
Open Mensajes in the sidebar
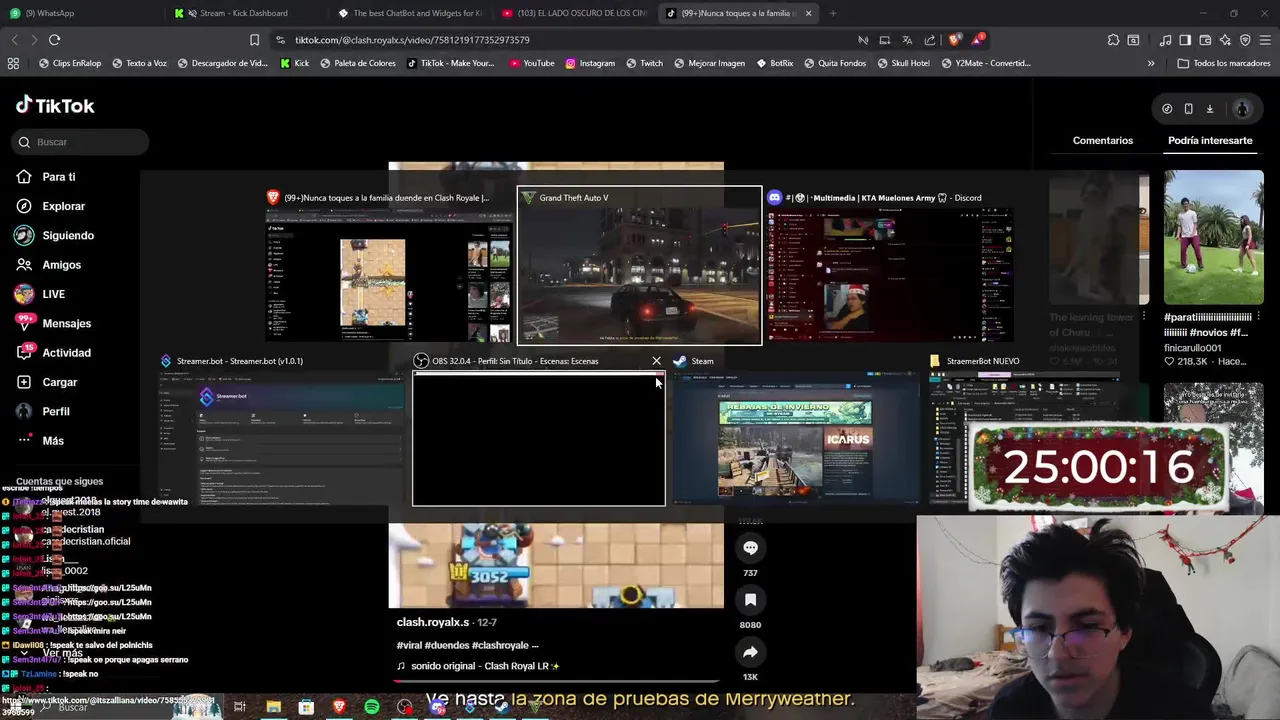66,323
